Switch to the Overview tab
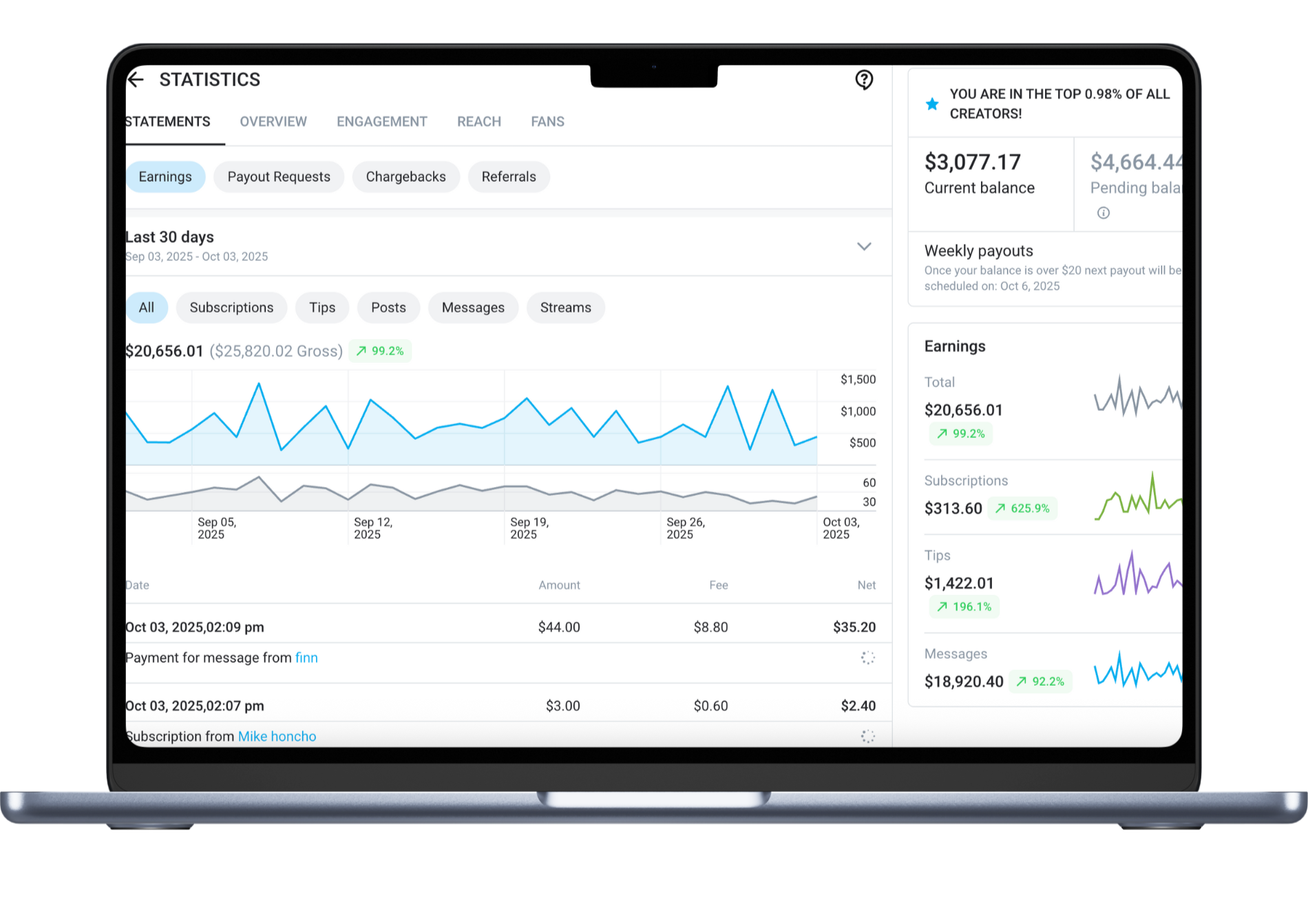The width and height of the screenshot is (1308, 924). click(x=273, y=122)
